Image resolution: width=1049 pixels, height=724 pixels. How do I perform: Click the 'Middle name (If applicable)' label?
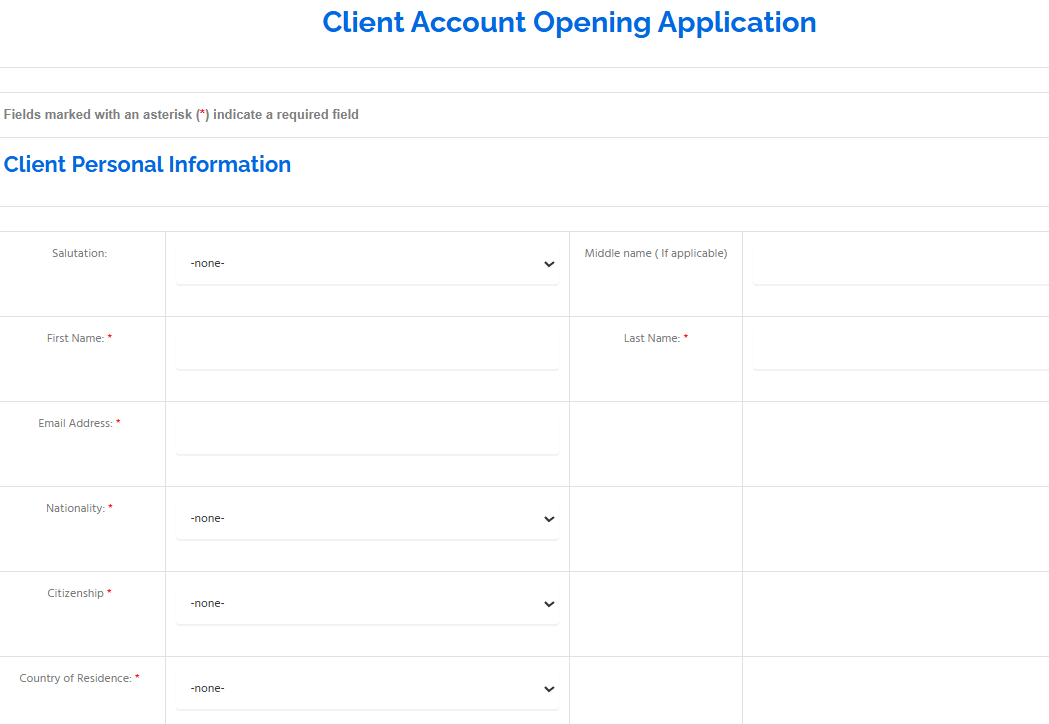(x=655, y=254)
